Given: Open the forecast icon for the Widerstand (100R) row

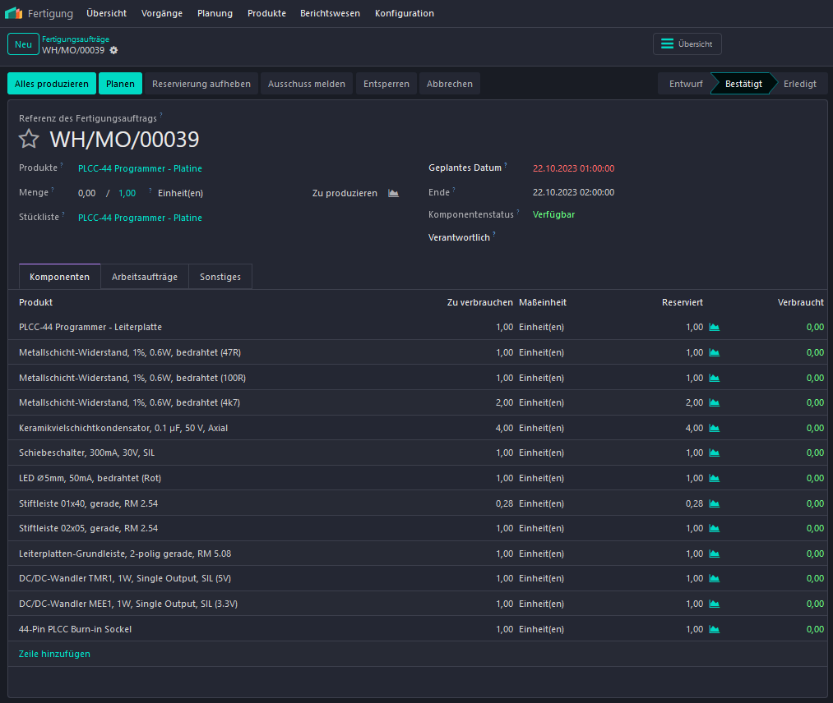Looking at the screenshot, I should 715,378.
